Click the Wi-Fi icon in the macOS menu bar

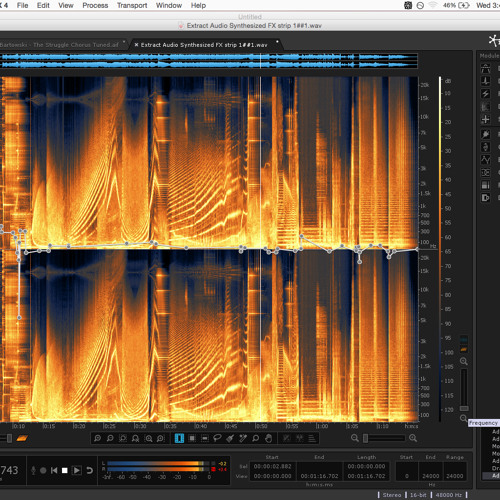[433, 5]
